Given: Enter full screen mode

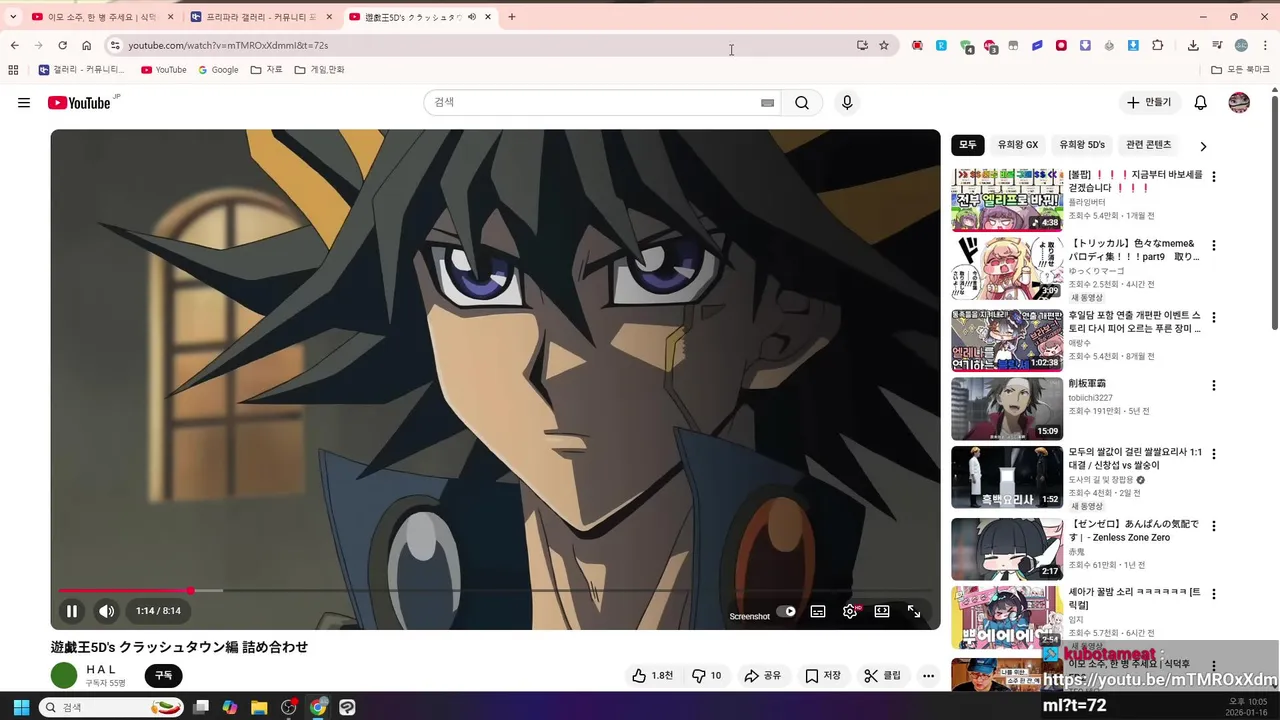Looking at the screenshot, I should click(914, 611).
